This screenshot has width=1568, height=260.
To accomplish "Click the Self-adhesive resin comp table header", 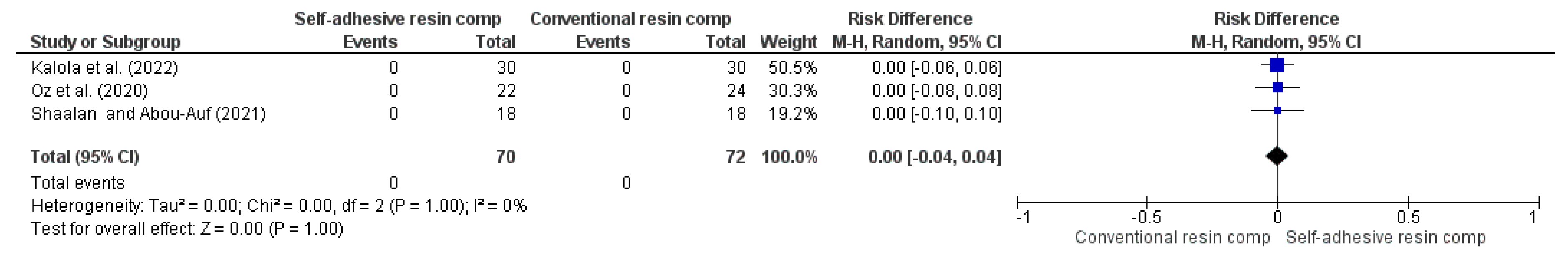I will tap(398, 19).
